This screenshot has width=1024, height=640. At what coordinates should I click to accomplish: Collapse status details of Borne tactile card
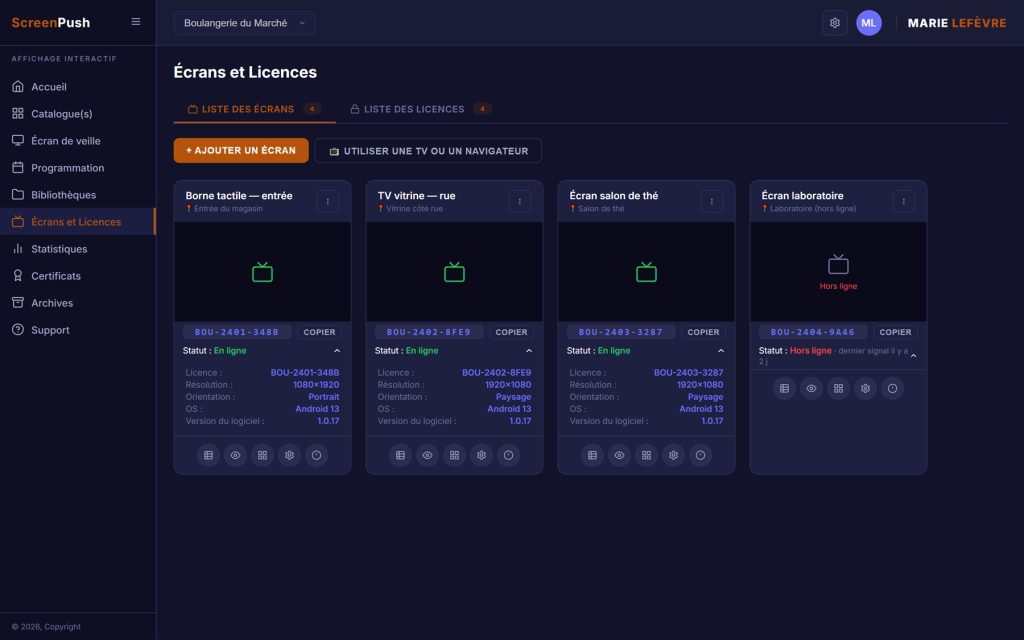click(x=337, y=351)
